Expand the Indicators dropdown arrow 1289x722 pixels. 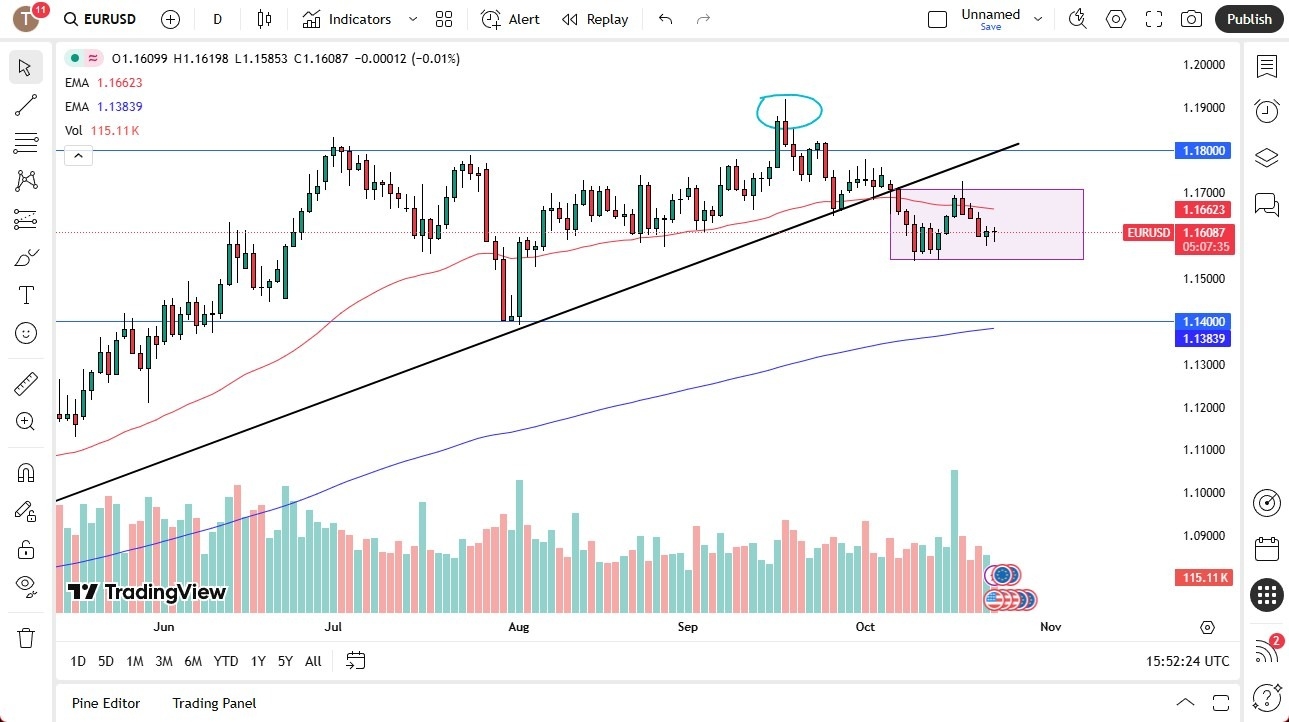(x=410, y=19)
